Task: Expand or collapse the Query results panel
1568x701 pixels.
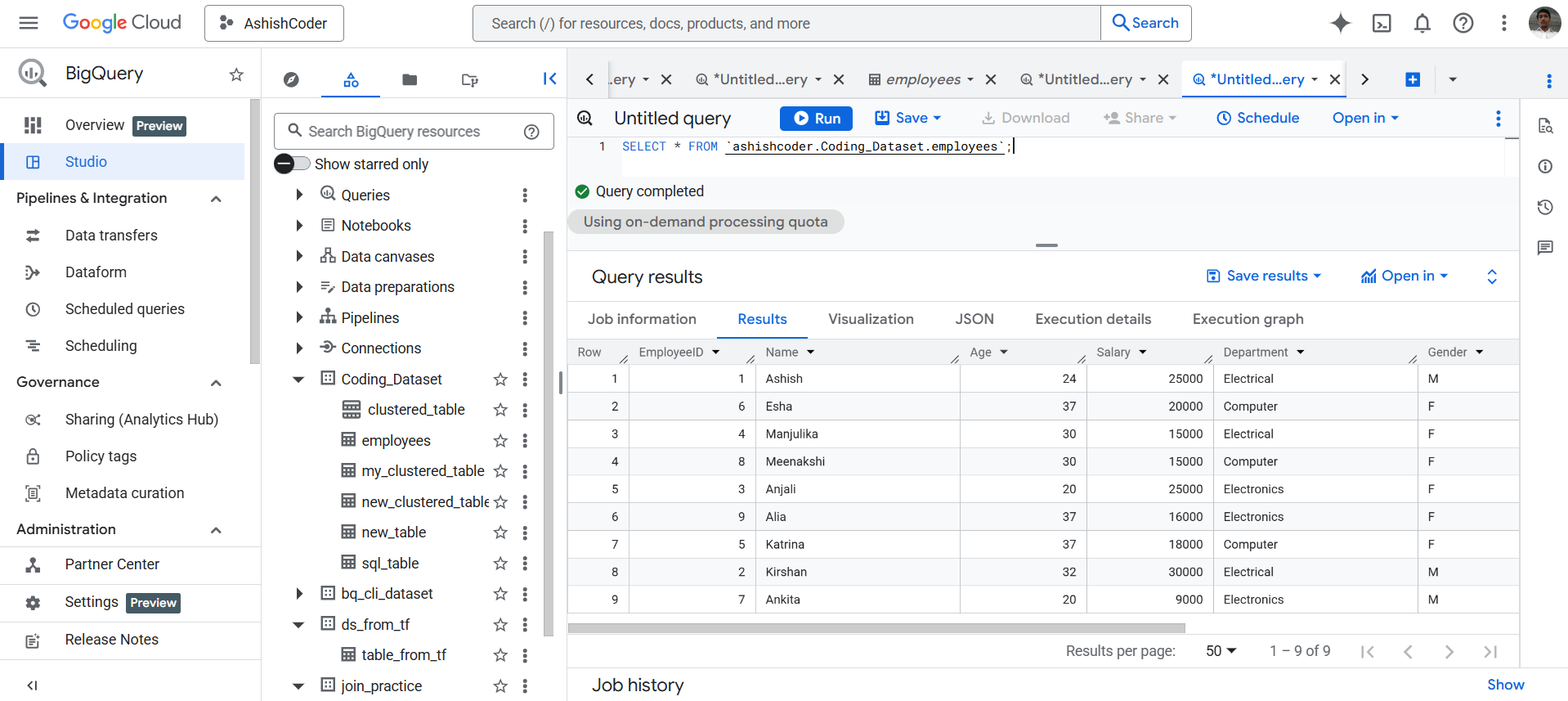Action: pyautogui.click(x=1492, y=276)
